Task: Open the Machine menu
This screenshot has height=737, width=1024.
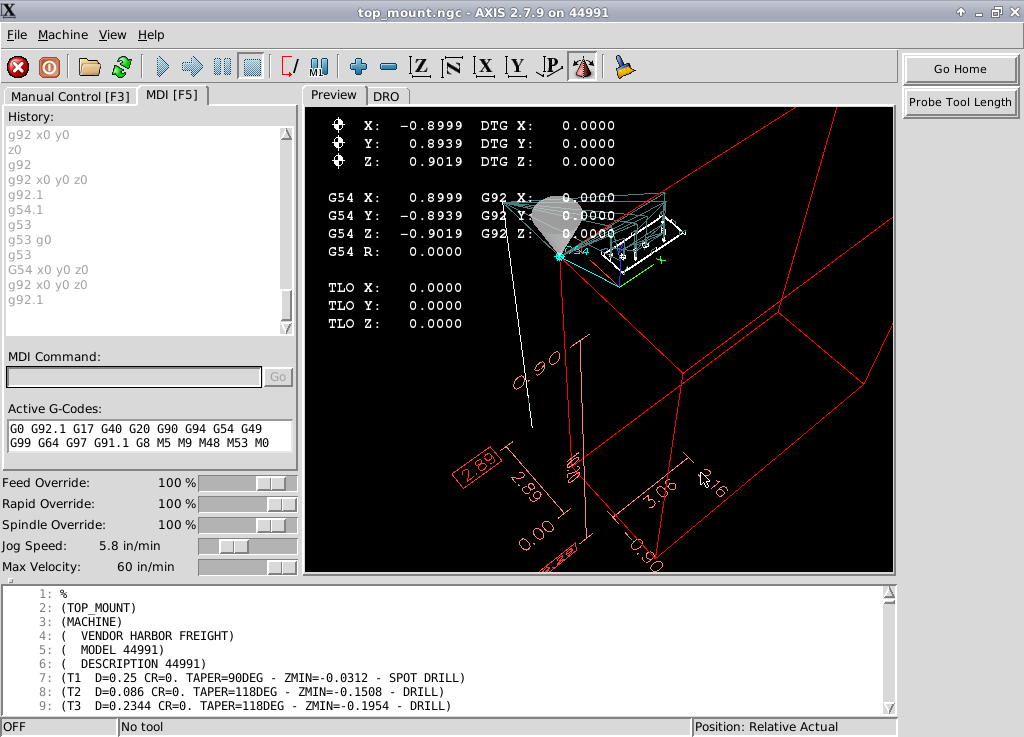Action: [63, 35]
